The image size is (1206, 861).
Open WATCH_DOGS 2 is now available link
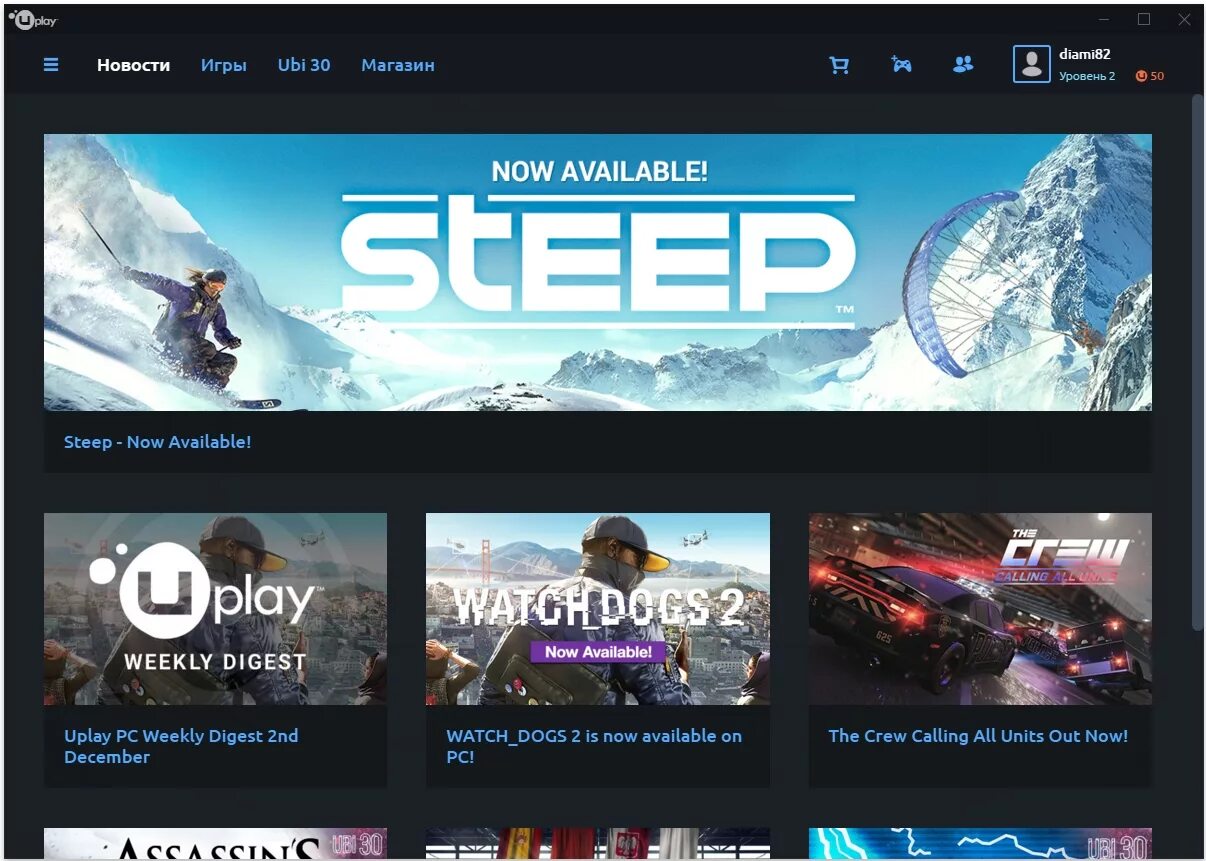594,746
